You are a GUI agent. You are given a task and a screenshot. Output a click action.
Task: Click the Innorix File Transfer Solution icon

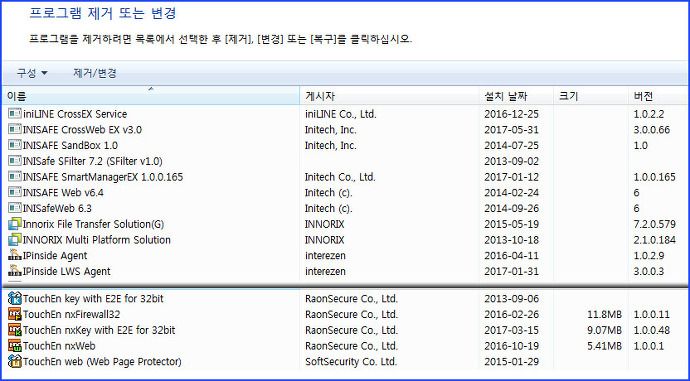point(15,224)
